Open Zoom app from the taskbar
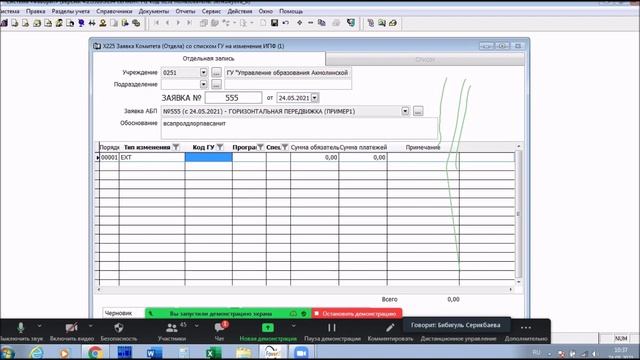 pos(301,352)
